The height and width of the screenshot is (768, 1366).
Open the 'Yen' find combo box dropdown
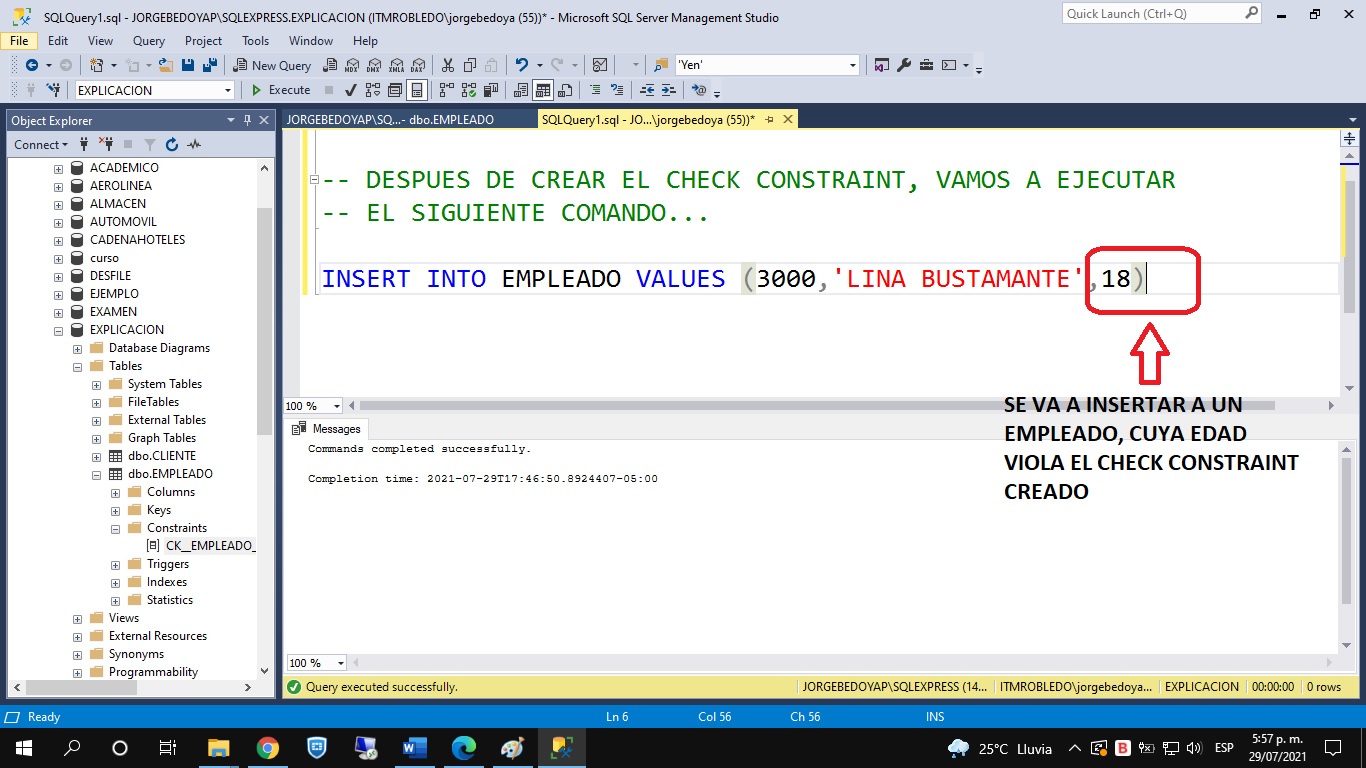(x=853, y=65)
